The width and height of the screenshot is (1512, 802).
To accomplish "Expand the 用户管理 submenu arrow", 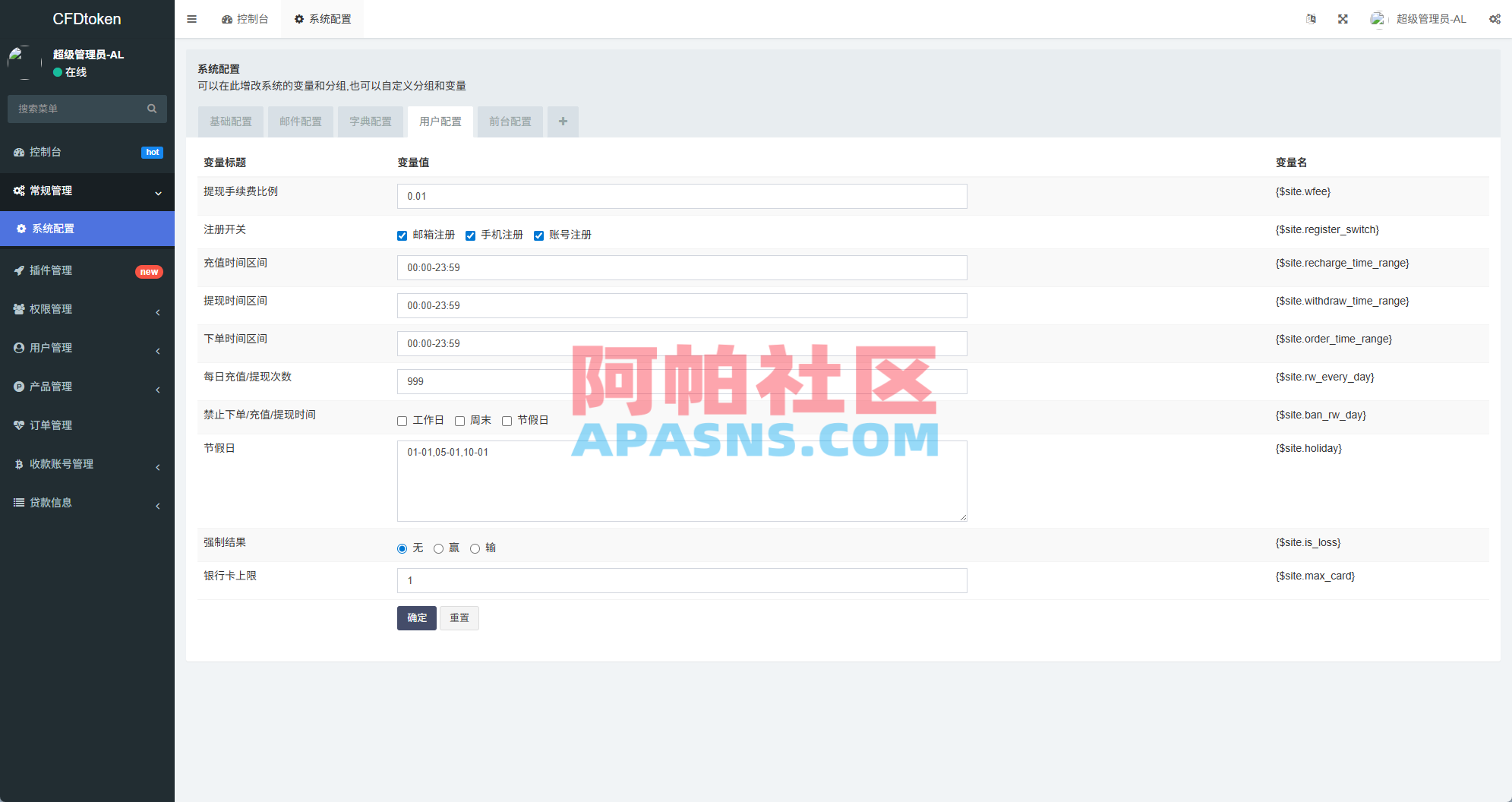I will (x=158, y=350).
